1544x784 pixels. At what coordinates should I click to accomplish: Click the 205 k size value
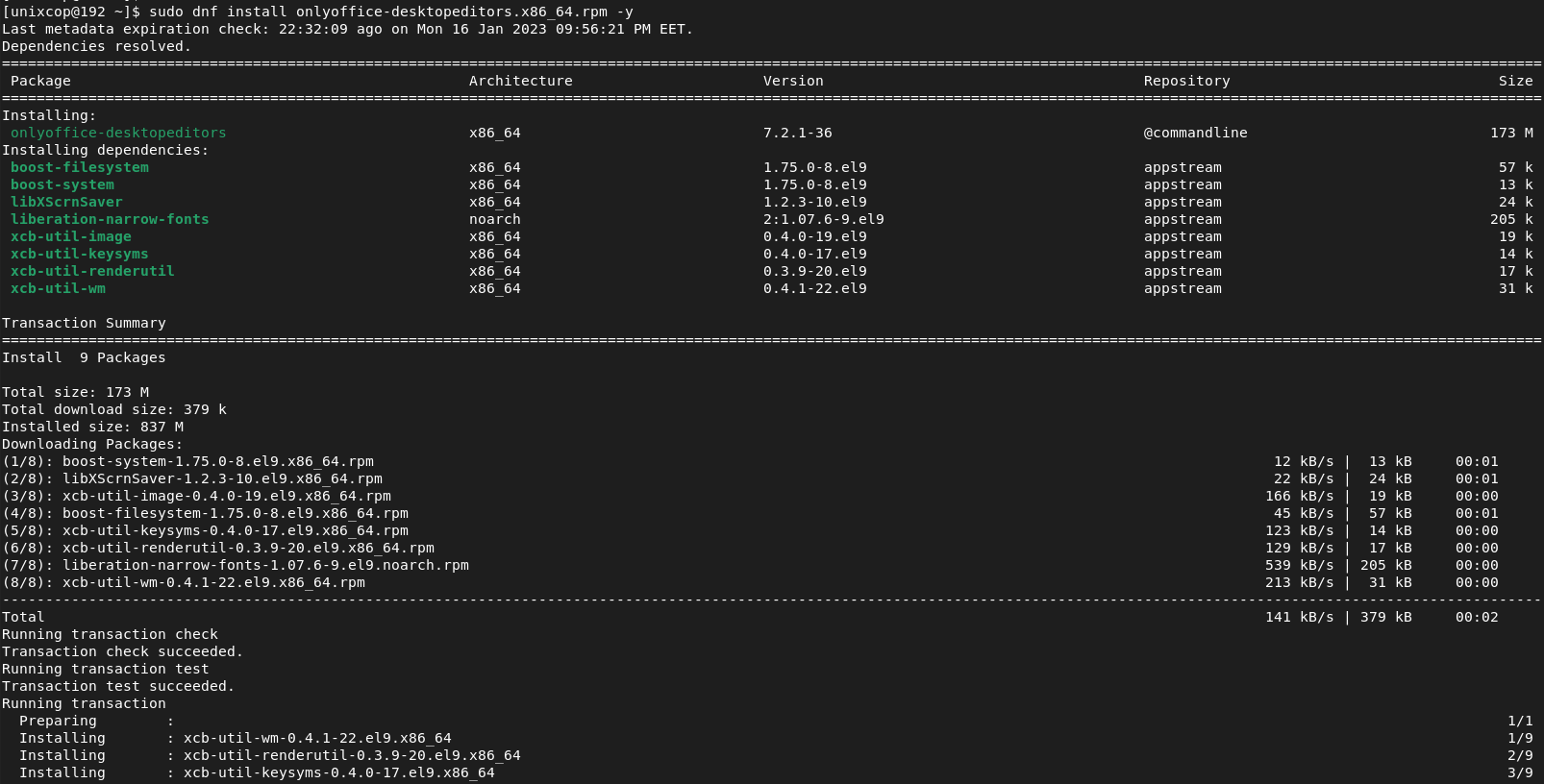click(1512, 219)
